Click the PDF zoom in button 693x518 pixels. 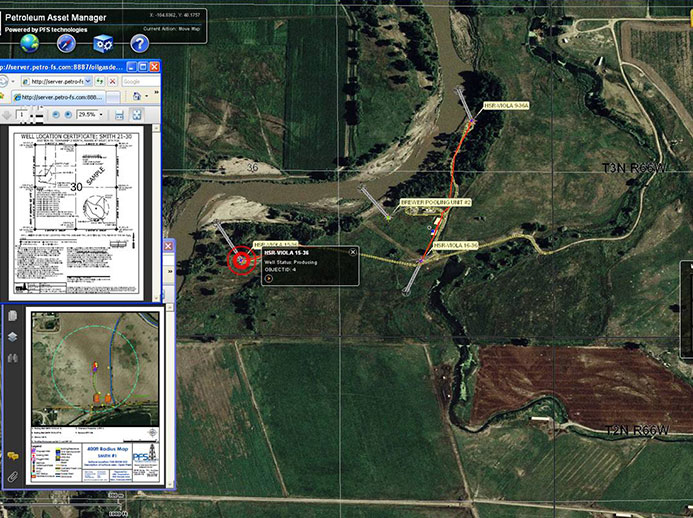68,114
